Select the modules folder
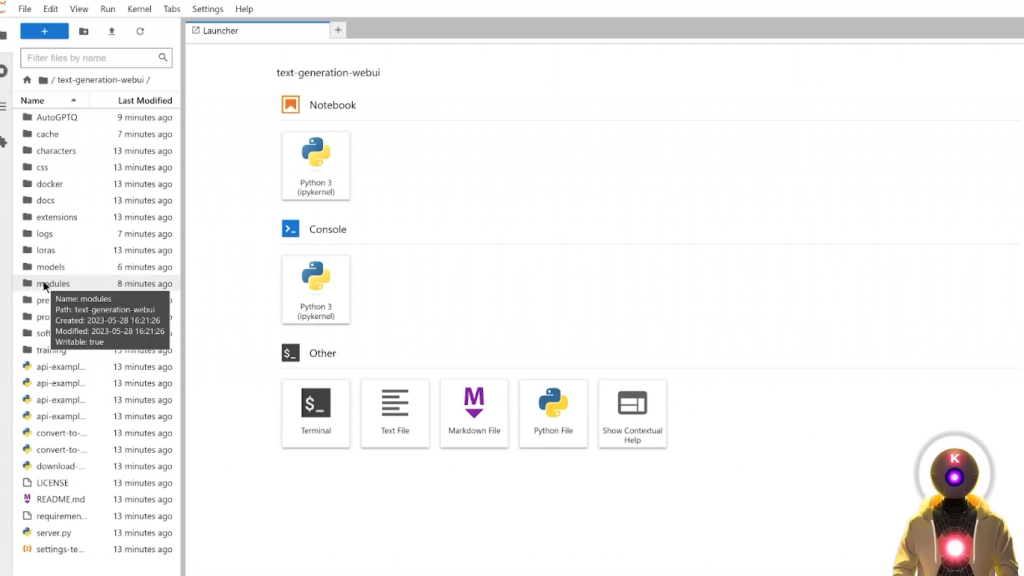This screenshot has width=1024, height=576. pyautogui.click(x=95, y=283)
